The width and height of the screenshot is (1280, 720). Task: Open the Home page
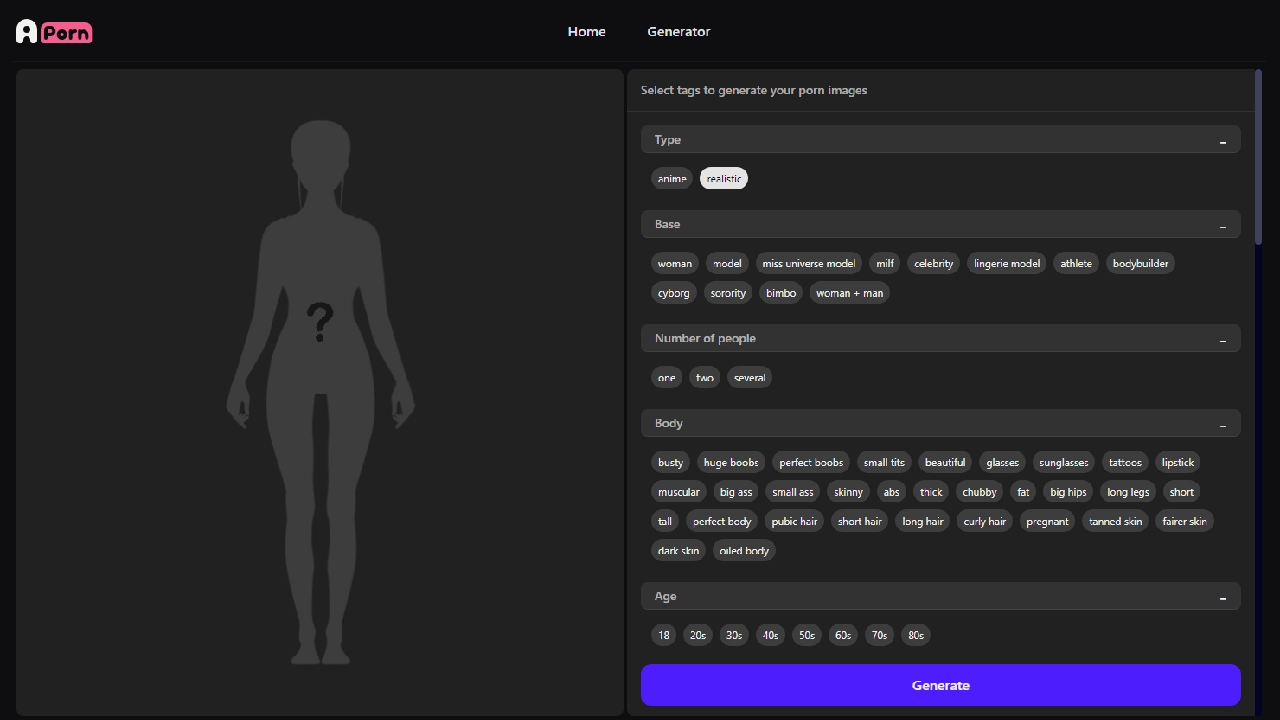pos(586,32)
